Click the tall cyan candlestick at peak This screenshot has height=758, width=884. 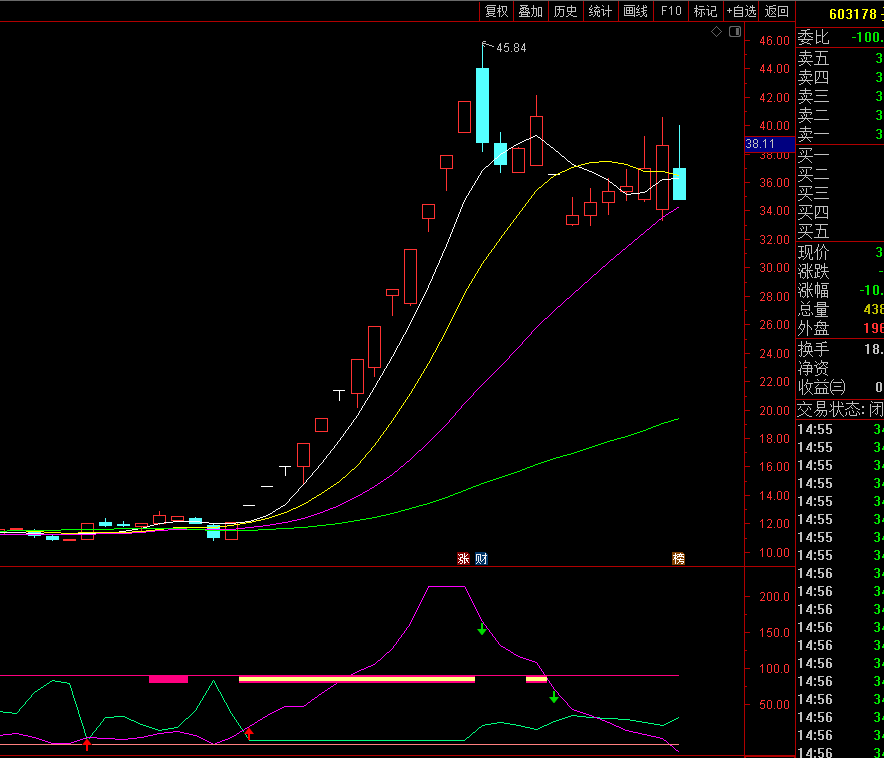[x=483, y=105]
